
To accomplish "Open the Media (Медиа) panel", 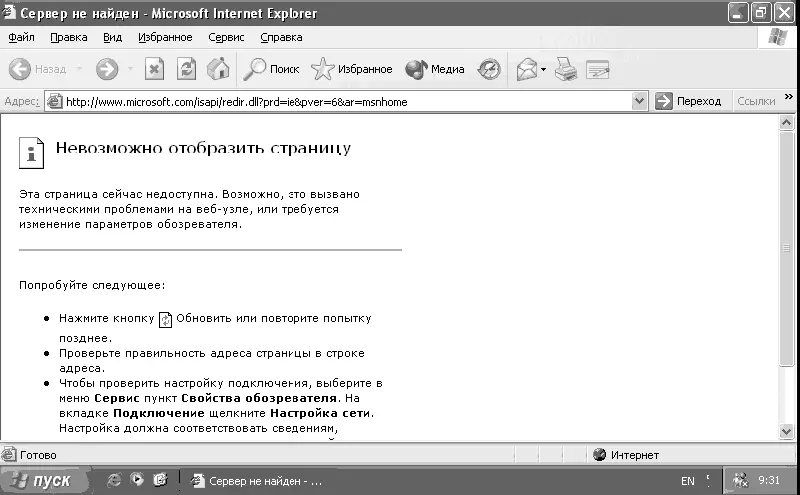I will pos(435,69).
